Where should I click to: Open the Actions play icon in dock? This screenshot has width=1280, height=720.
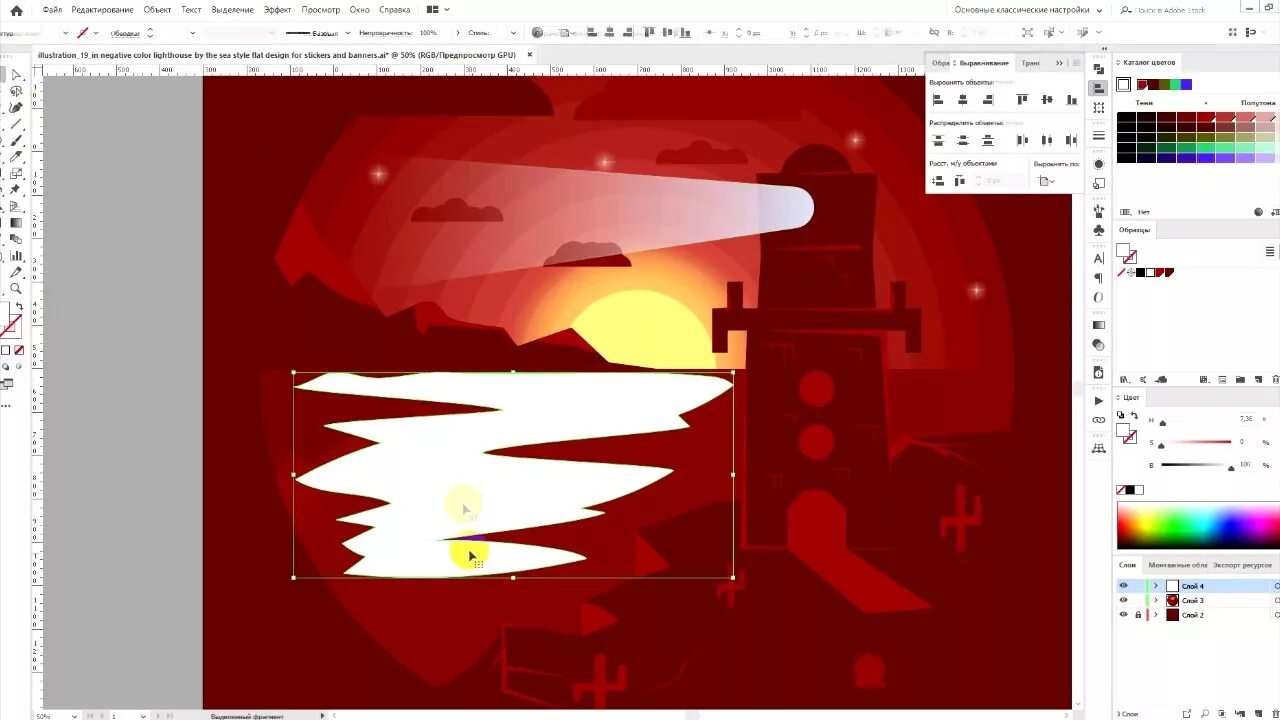1099,401
